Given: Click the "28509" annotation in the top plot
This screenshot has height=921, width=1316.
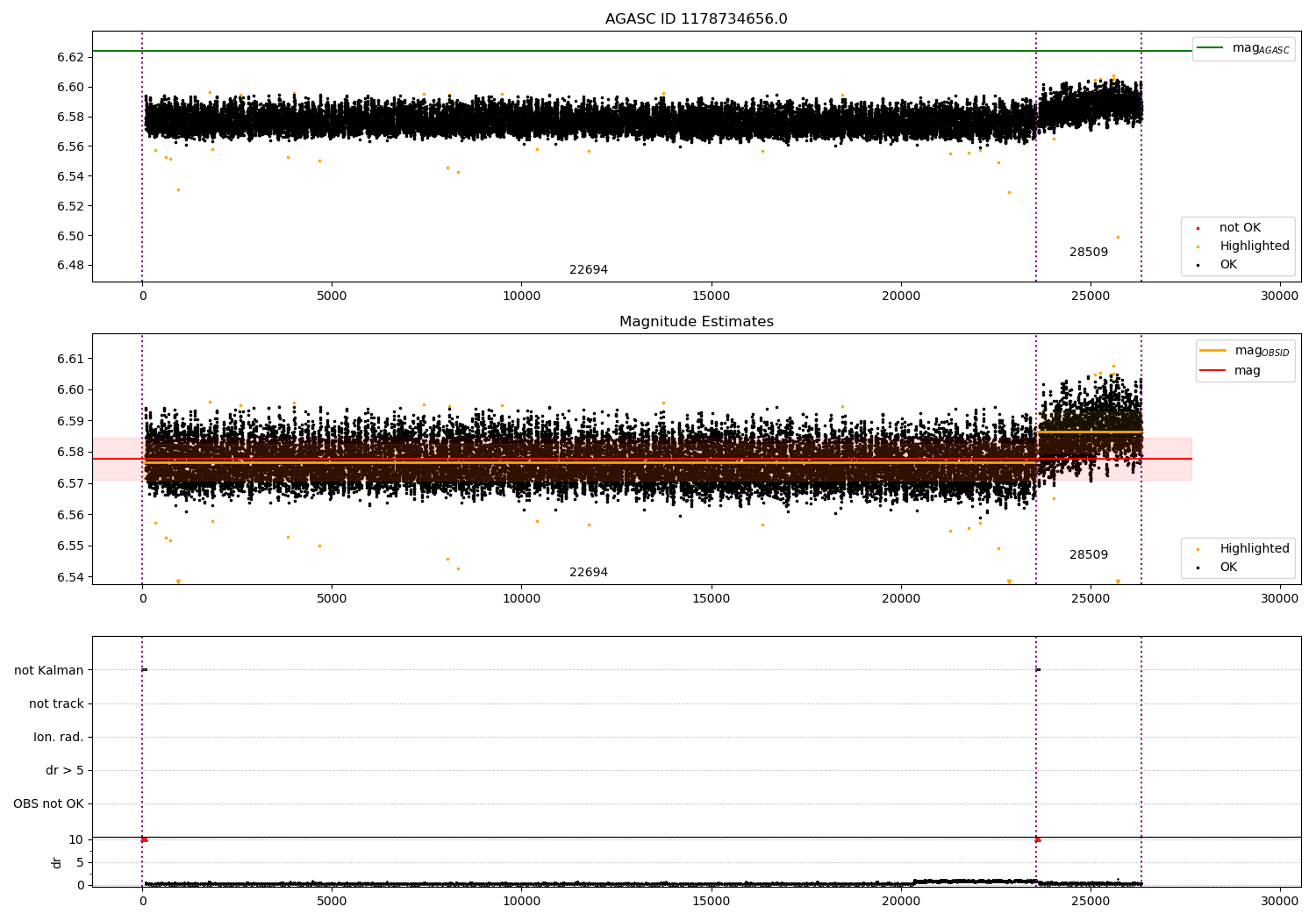Looking at the screenshot, I should 1089,253.
